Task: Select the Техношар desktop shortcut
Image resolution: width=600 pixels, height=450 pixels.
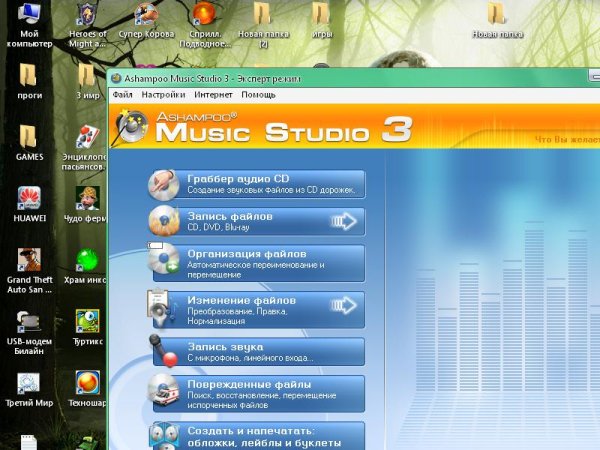Action: [x=87, y=389]
